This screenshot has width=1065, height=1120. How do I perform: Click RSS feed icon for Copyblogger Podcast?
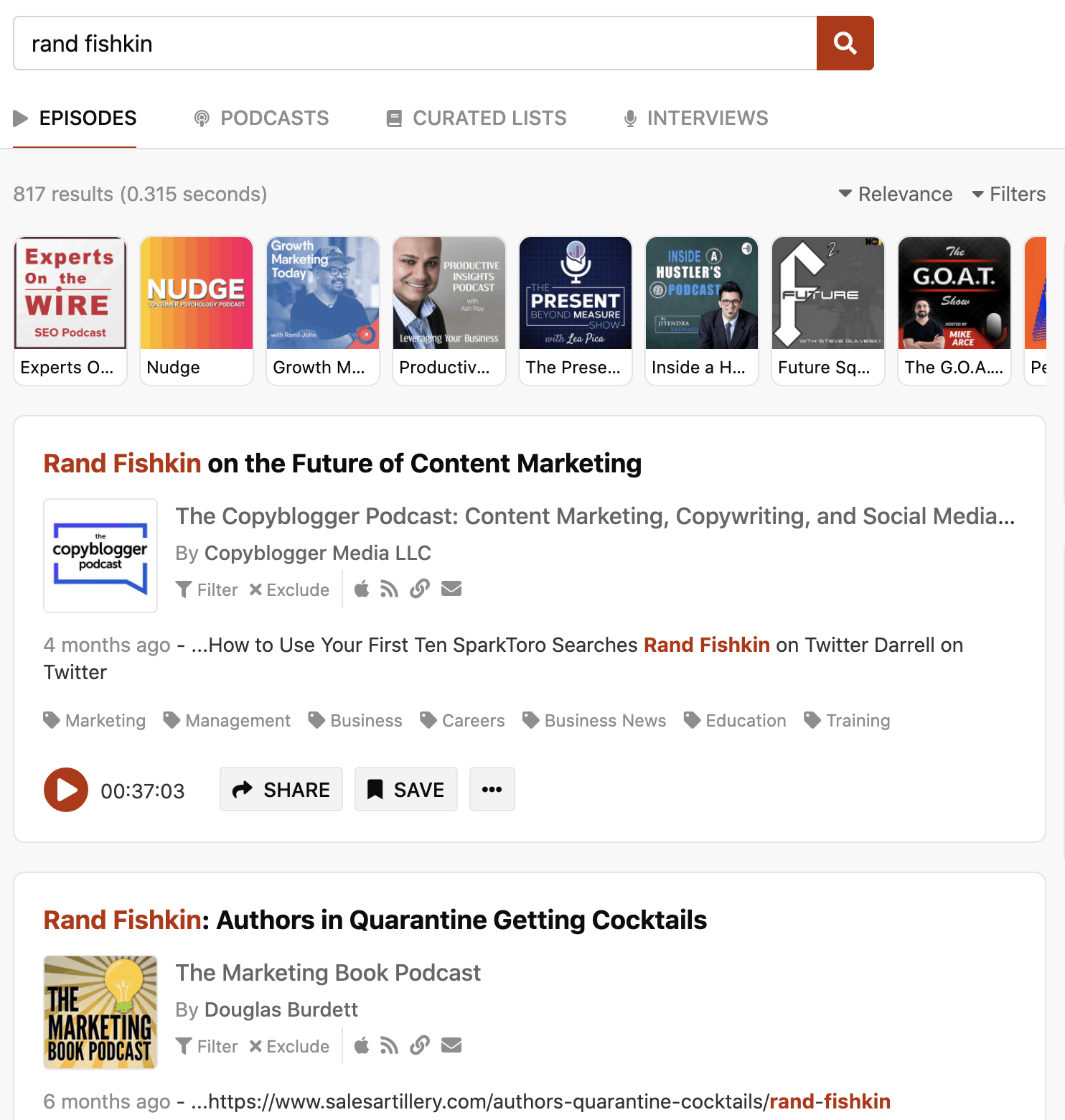(x=389, y=589)
